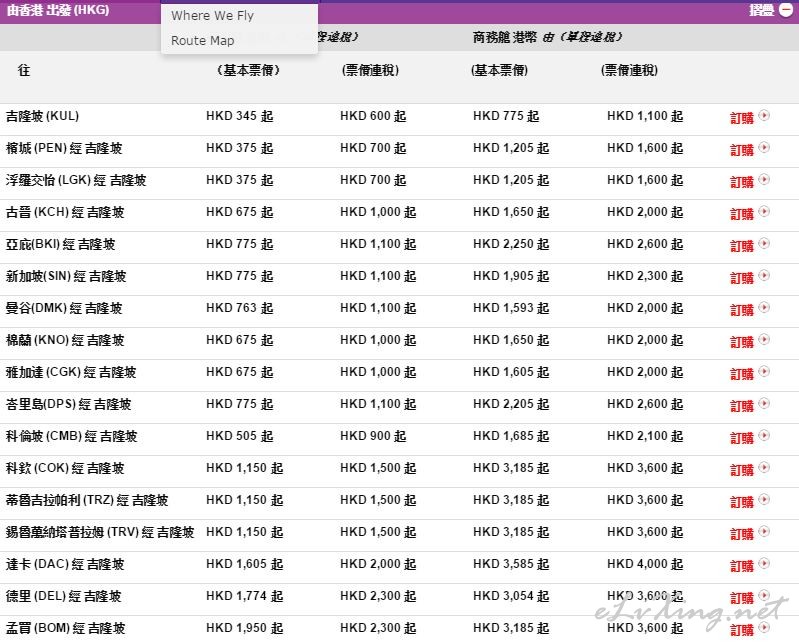Open Where We Fly menu item
The image size is (799, 644).
(x=212, y=16)
